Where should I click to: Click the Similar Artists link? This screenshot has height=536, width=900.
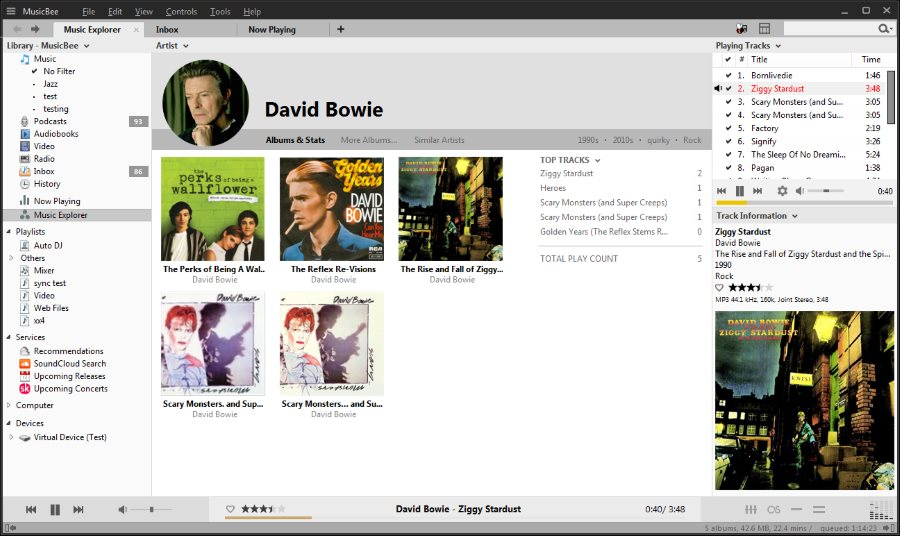[x=439, y=140]
